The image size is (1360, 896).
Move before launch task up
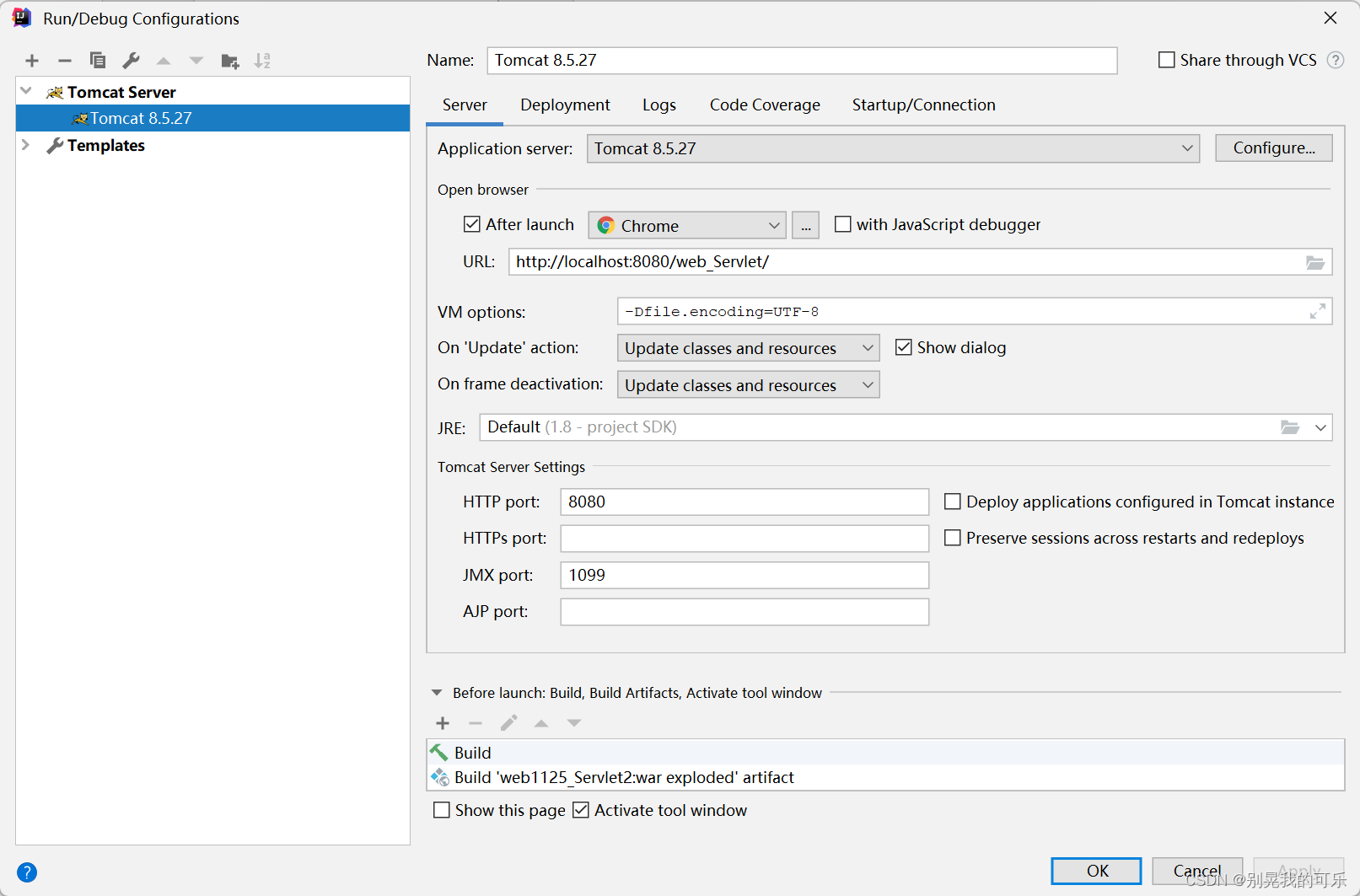pyautogui.click(x=541, y=723)
